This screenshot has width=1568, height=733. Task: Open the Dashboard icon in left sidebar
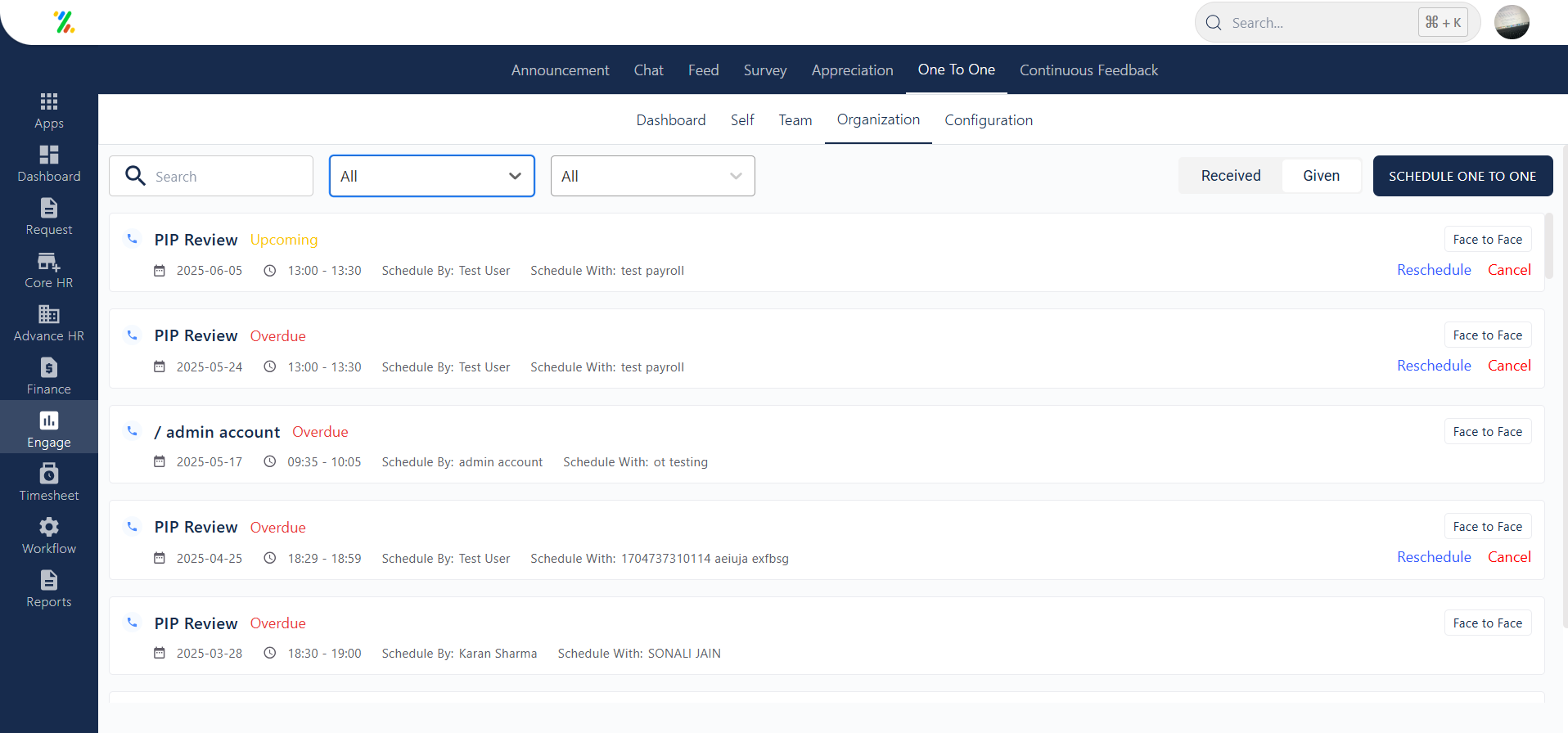pyautogui.click(x=48, y=155)
